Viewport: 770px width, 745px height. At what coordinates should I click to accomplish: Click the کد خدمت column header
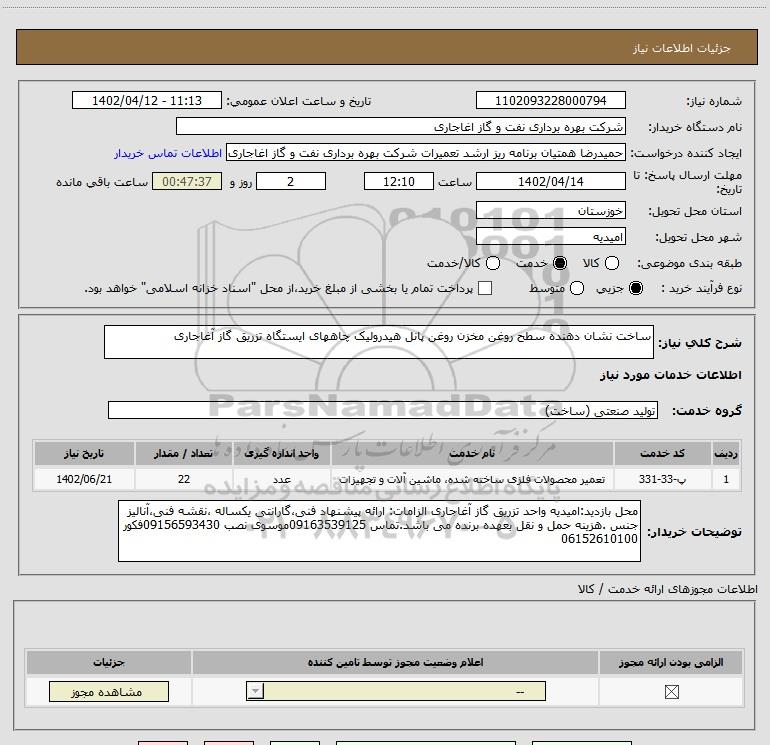click(662, 453)
